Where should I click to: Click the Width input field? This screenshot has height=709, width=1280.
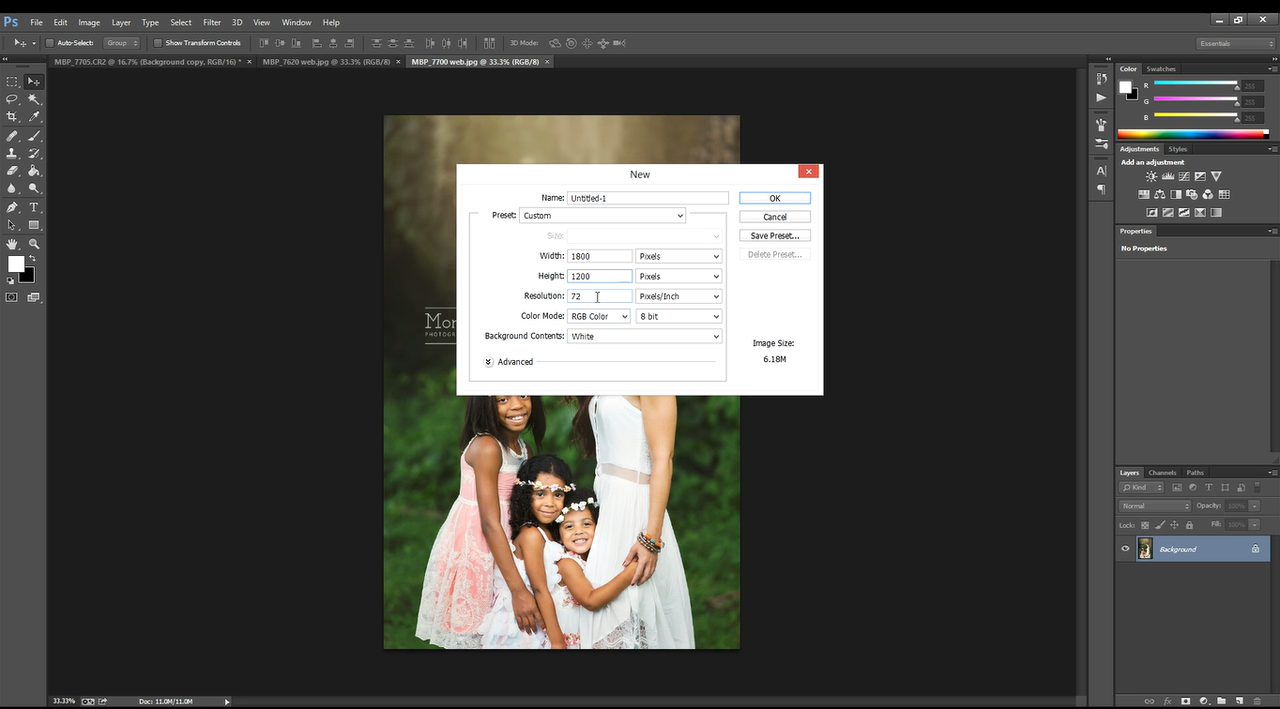point(599,257)
